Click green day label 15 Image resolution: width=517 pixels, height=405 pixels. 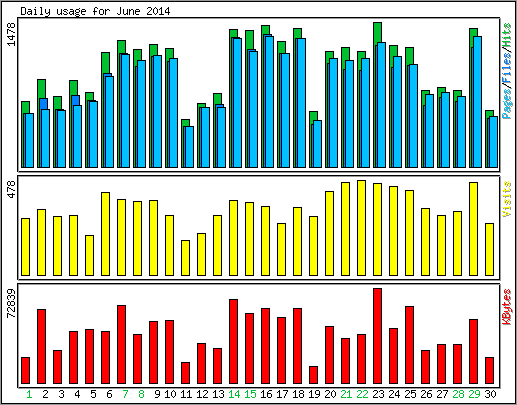click(250, 395)
